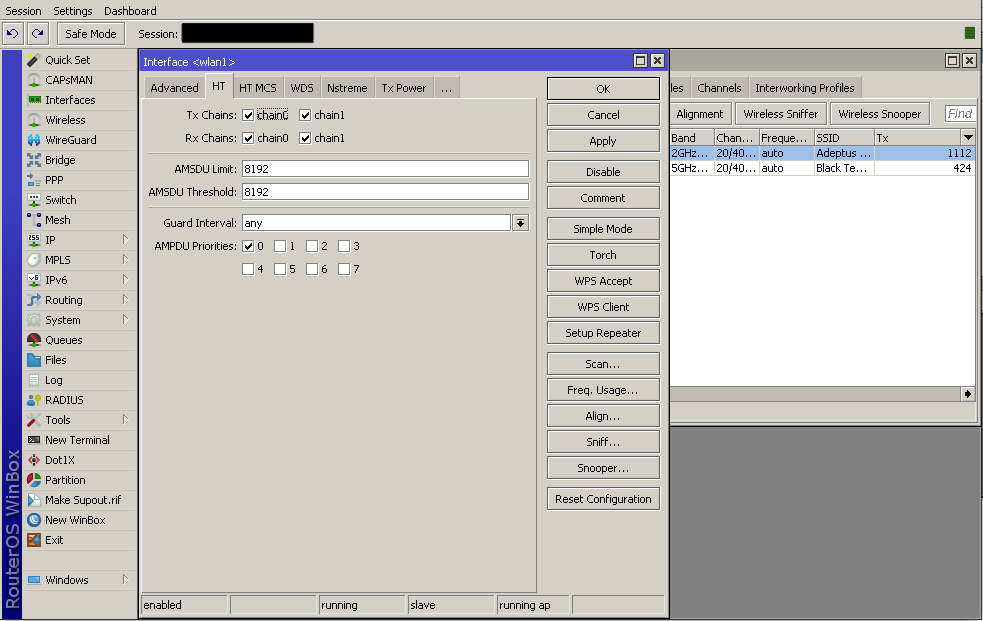Image resolution: width=983 pixels, height=621 pixels.
Task: Click the AMSDU Limit input field
Action: click(x=385, y=169)
